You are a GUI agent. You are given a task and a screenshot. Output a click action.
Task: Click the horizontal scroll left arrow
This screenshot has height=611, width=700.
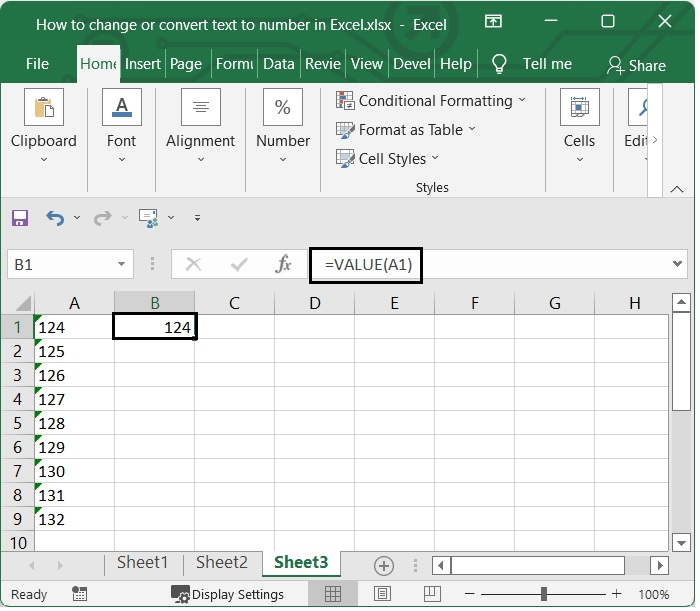(x=441, y=565)
